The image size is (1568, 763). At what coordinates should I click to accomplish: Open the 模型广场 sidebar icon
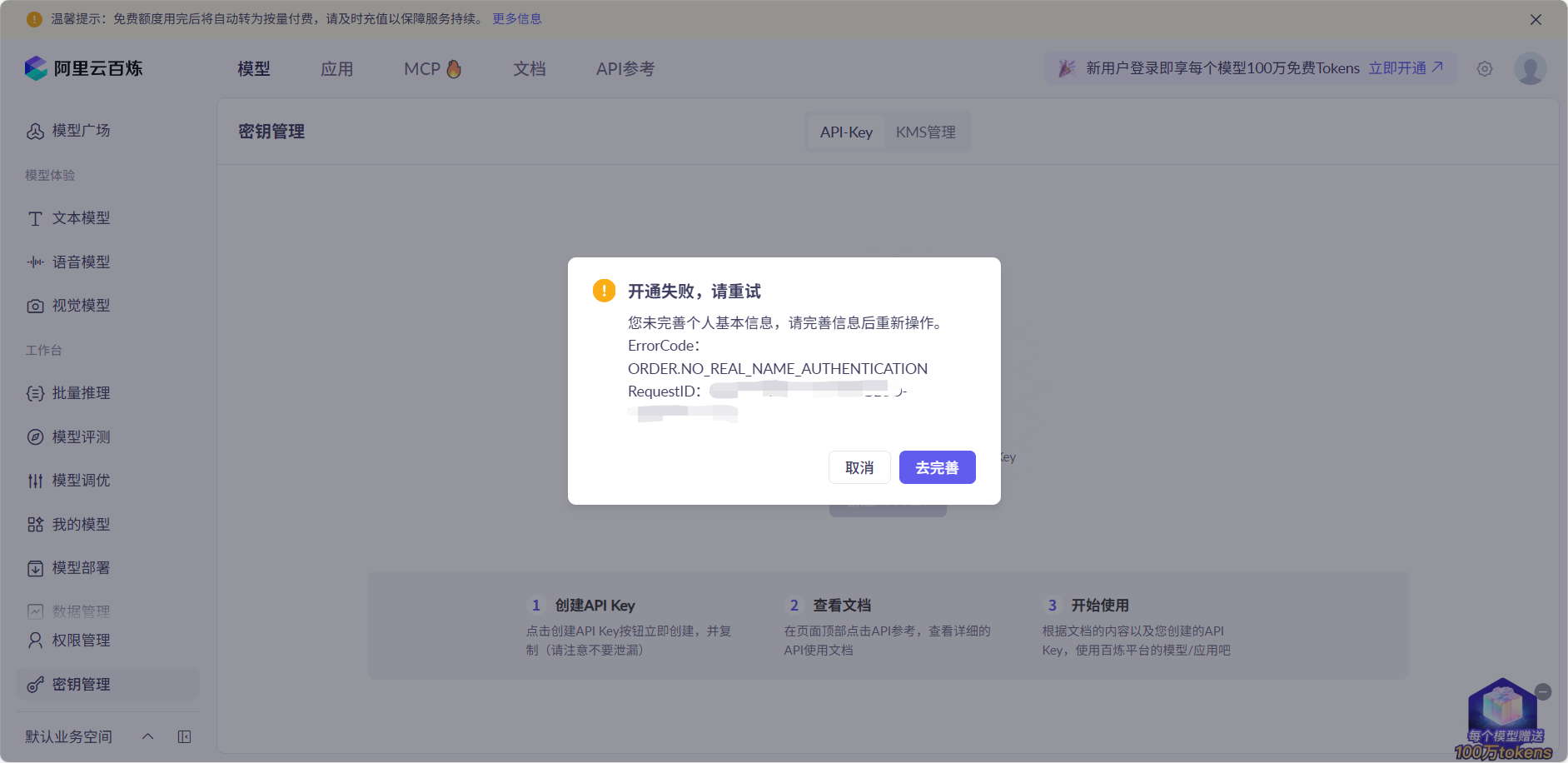point(35,131)
